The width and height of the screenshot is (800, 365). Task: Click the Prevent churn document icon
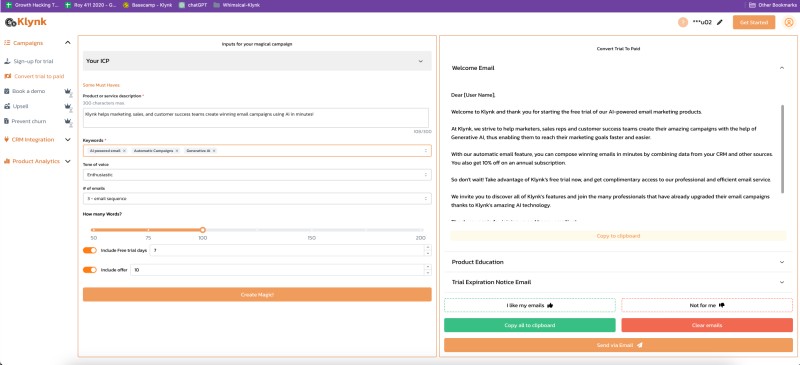7,121
